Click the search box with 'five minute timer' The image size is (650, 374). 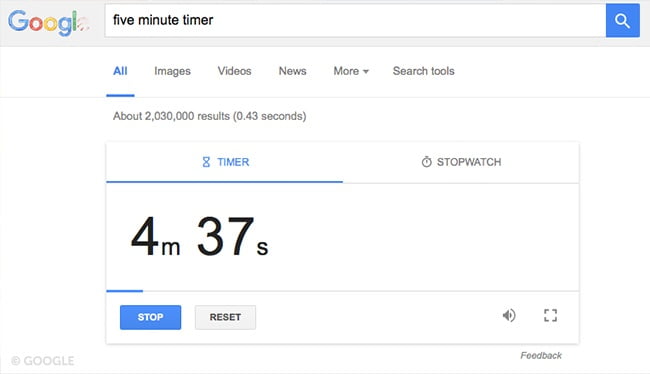tap(355, 20)
